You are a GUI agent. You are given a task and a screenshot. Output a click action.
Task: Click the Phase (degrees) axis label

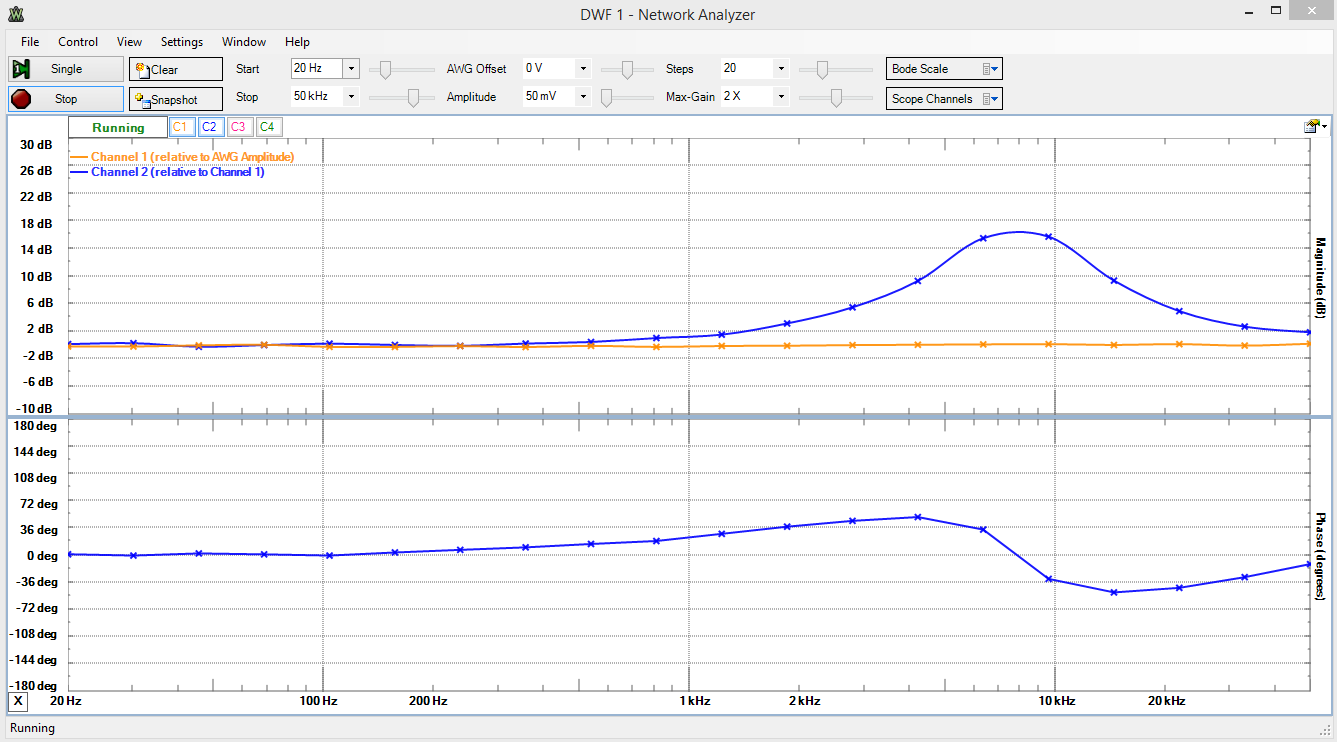tap(1319, 556)
